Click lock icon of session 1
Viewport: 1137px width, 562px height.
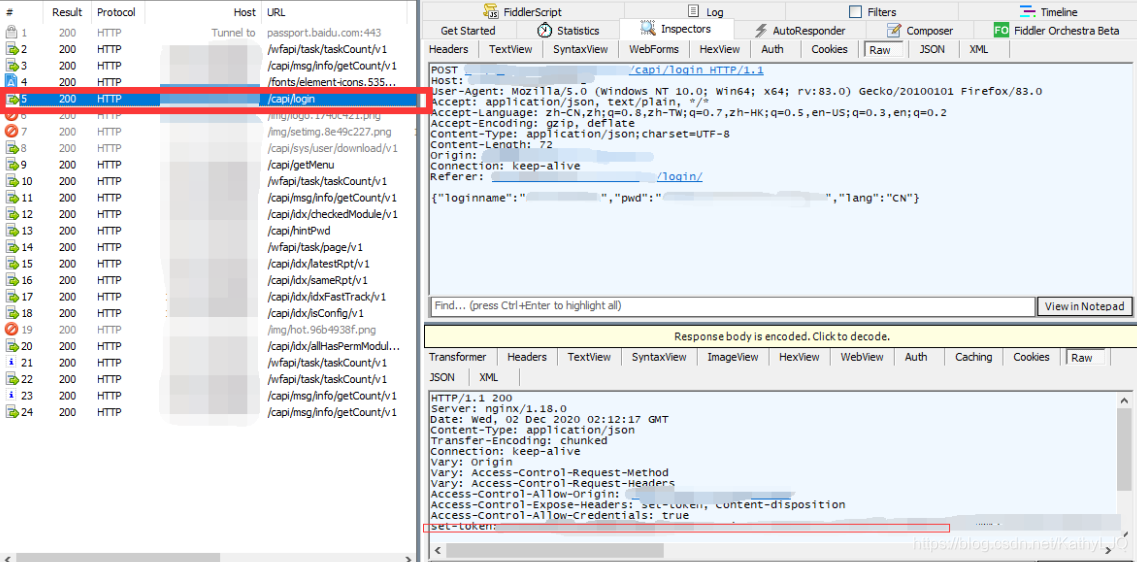coord(11,33)
